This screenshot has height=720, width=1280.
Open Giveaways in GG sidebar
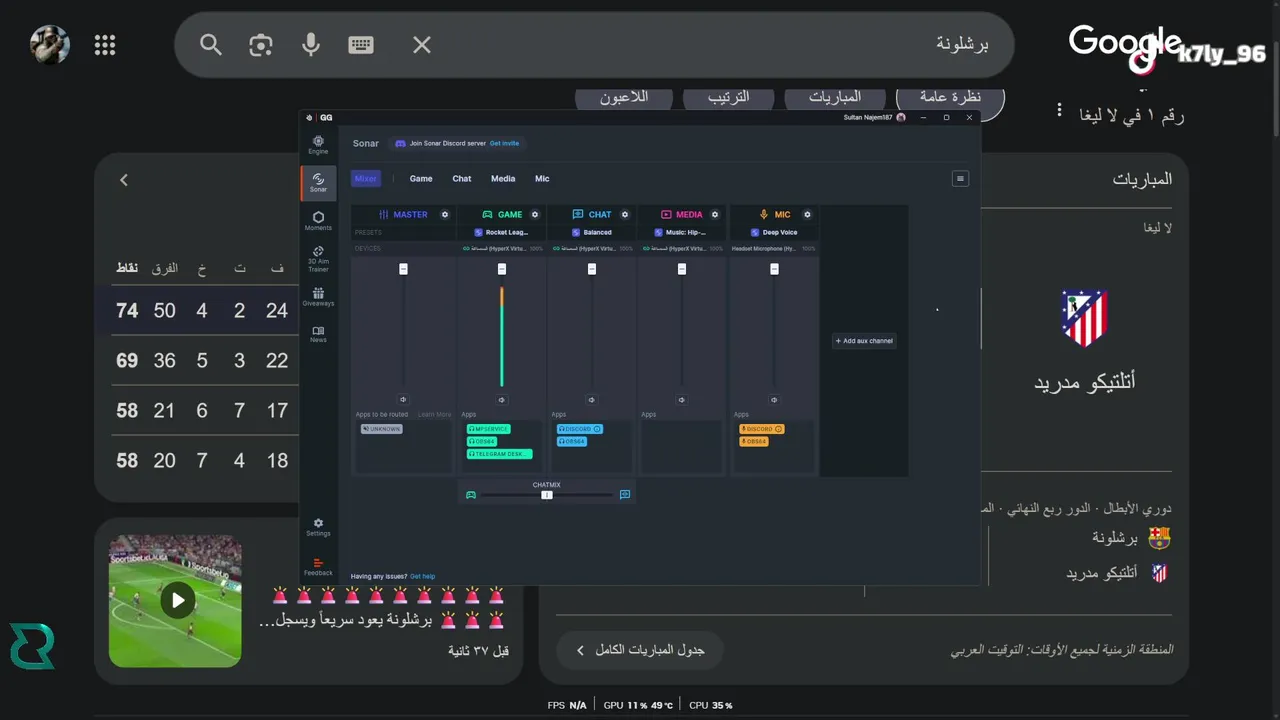point(318,297)
